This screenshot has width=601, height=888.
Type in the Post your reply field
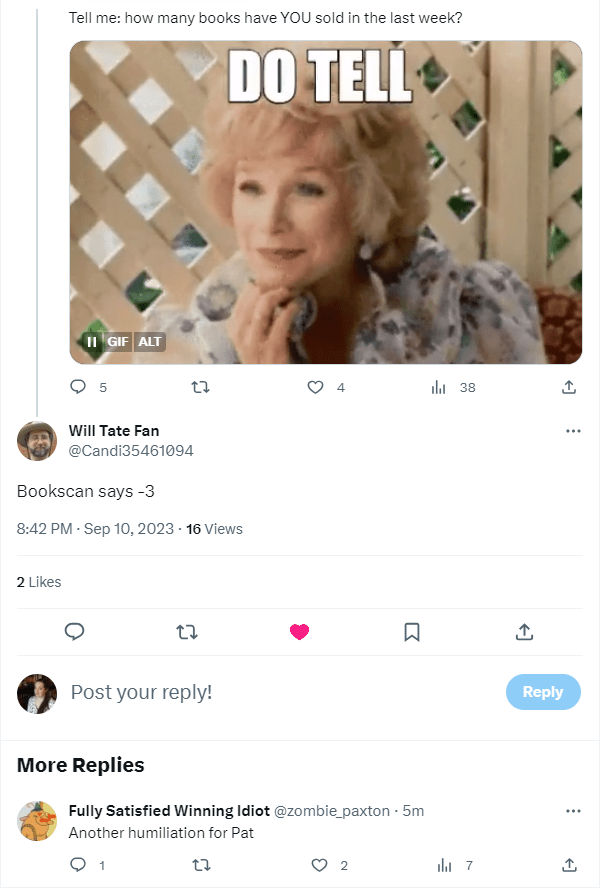pyautogui.click(x=280, y=692)
